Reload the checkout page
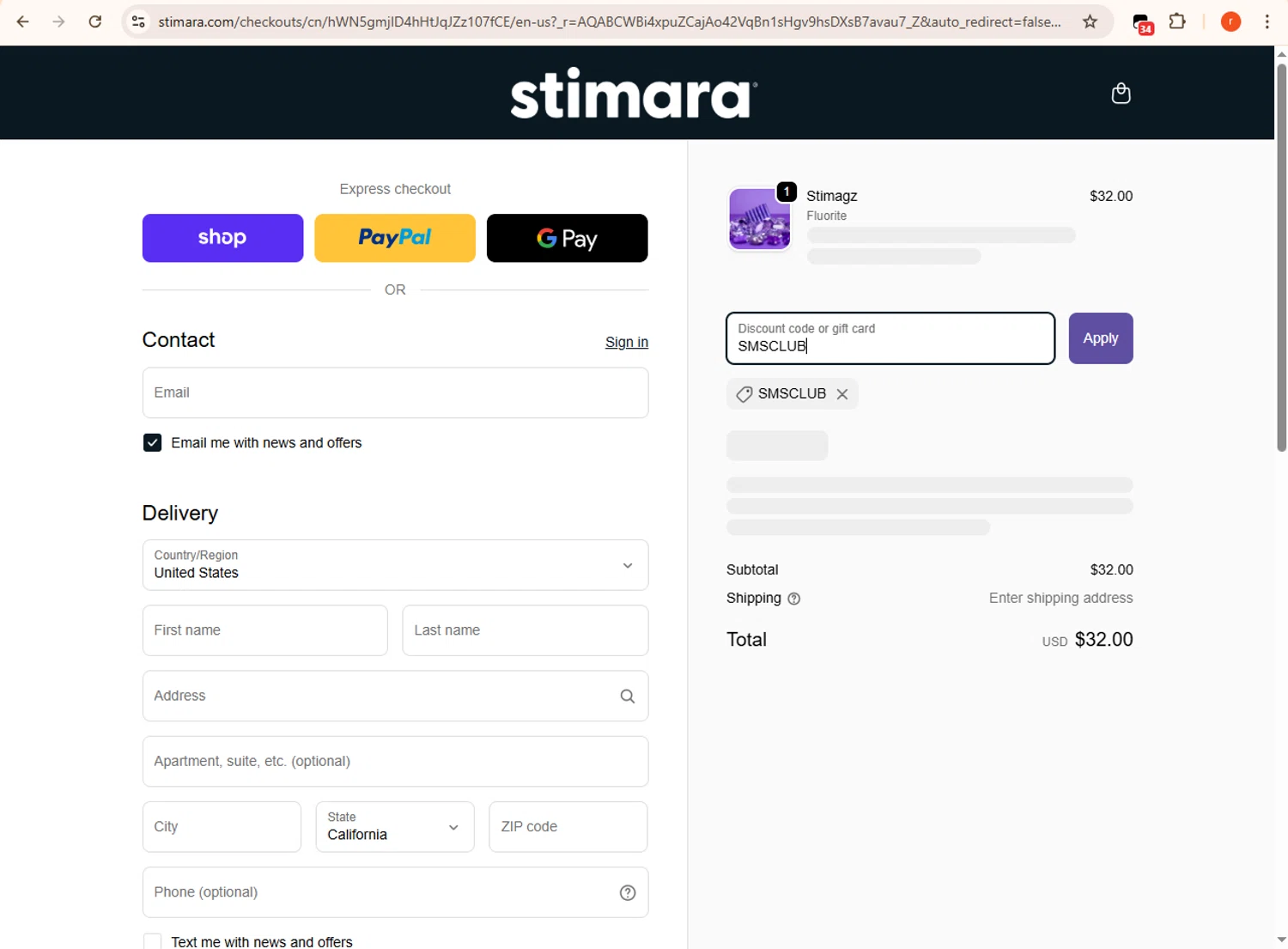This screenshot has width=1288, height=949. [95, 21]
